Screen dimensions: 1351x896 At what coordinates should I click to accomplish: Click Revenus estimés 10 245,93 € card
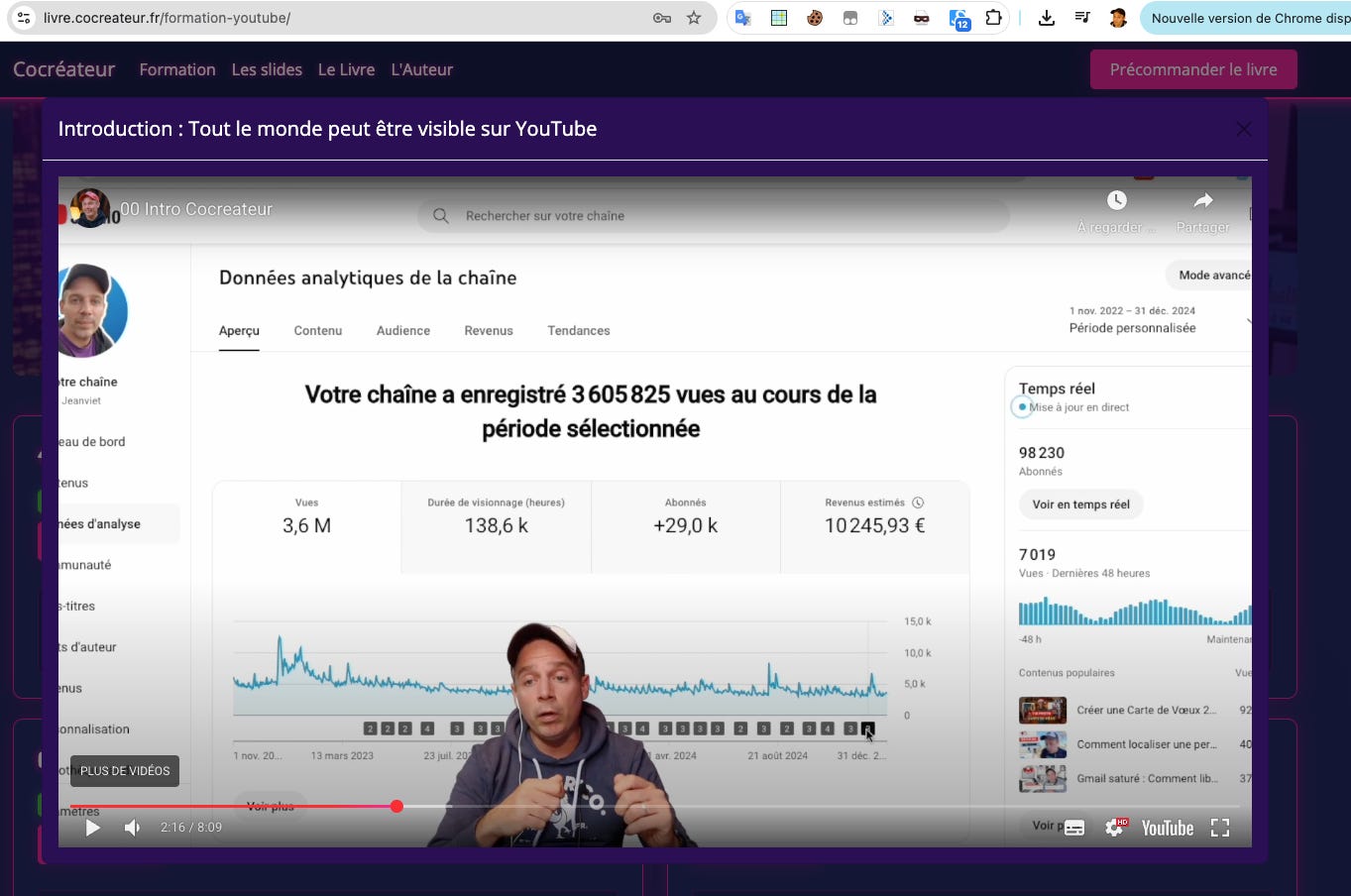tap(875, 527)
